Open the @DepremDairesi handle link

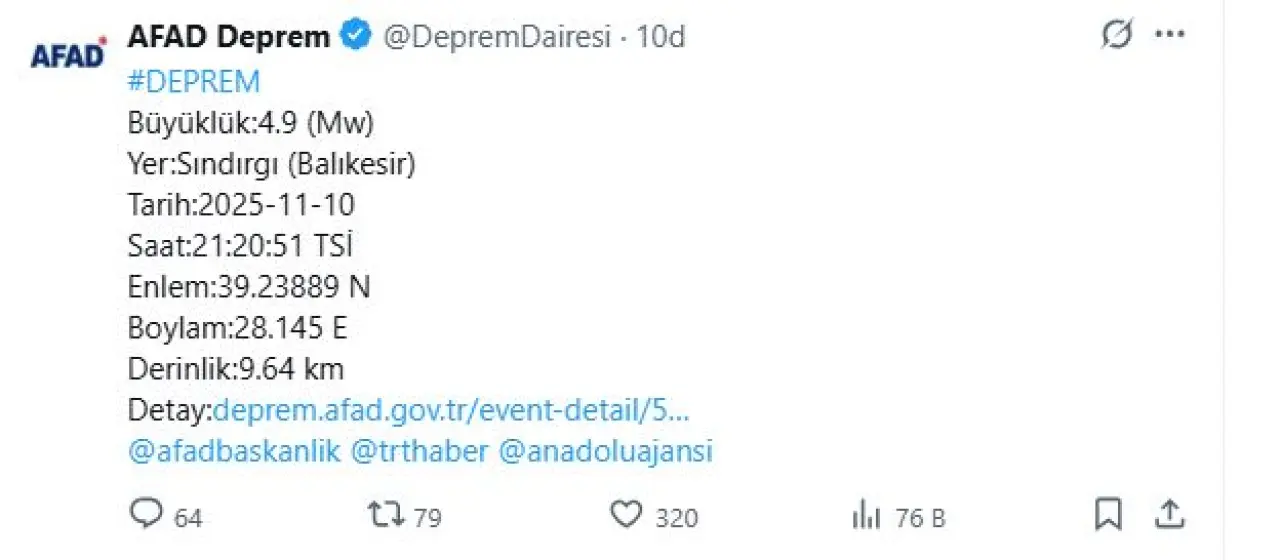(497, 37)
